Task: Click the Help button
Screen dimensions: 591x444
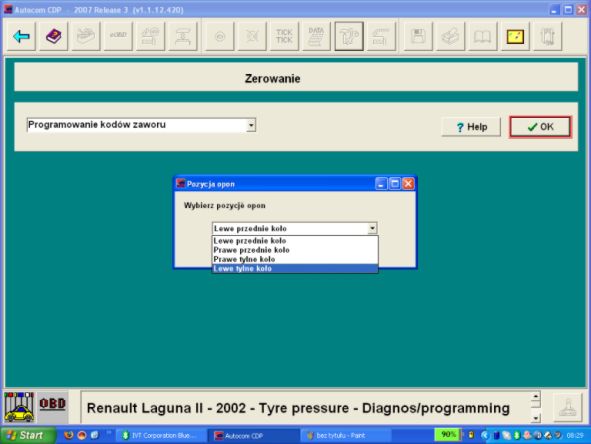Action: click(471, 127)
